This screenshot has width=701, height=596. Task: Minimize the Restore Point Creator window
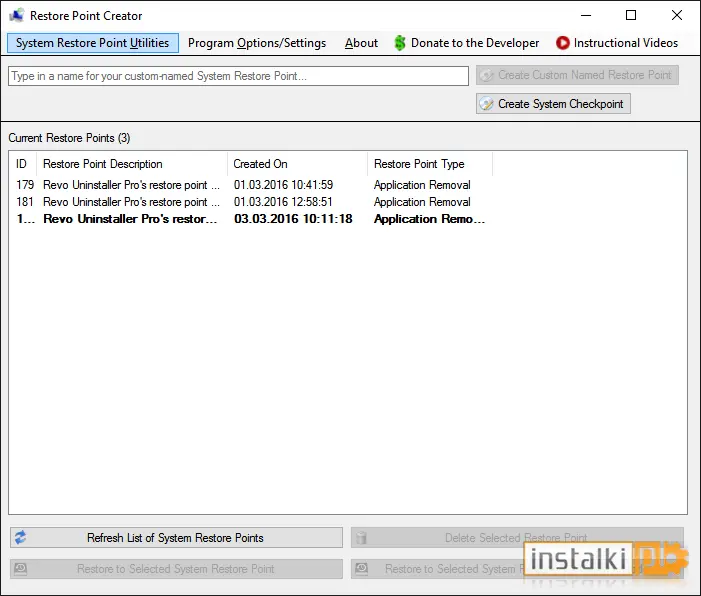coord(586,15)
